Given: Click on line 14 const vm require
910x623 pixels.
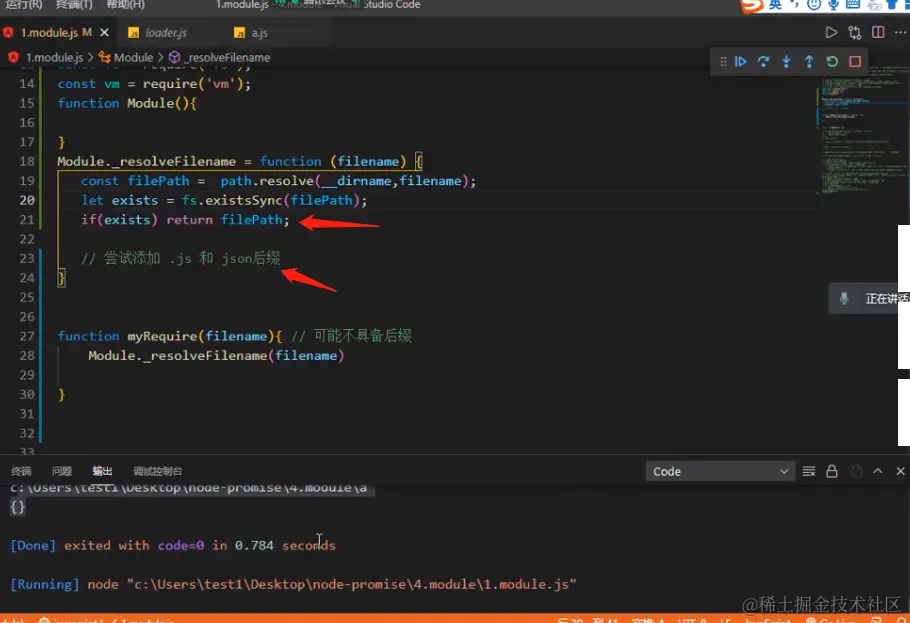Looking at the screenshot, I should click(x=154, y=84).
